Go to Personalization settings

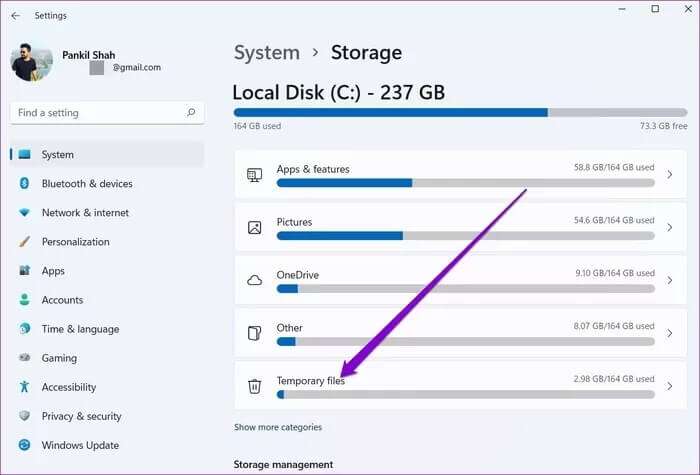(x=75, y=242)
